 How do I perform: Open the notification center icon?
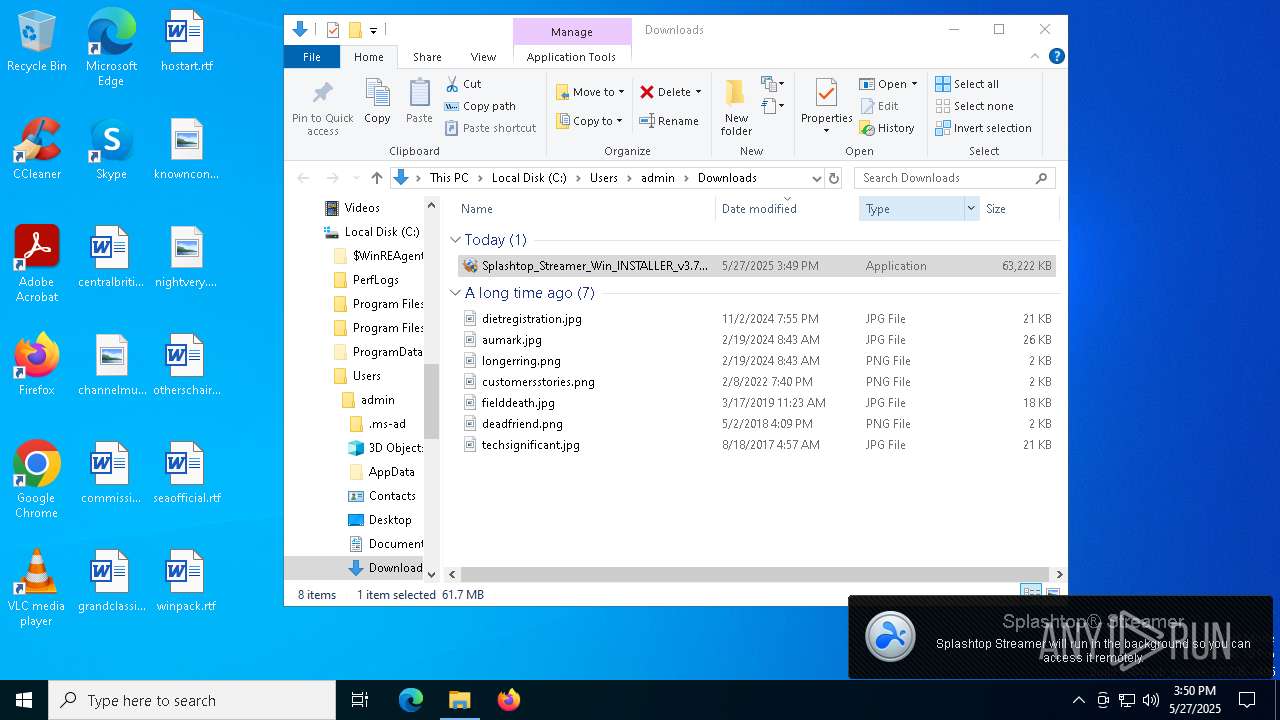1247,700
